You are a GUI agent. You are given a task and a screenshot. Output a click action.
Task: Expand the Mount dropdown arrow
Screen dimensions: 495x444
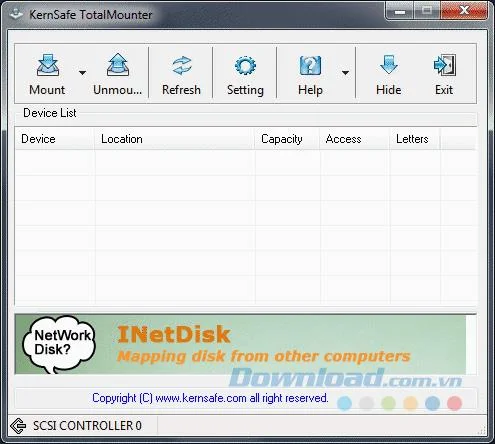coord(82,72)
